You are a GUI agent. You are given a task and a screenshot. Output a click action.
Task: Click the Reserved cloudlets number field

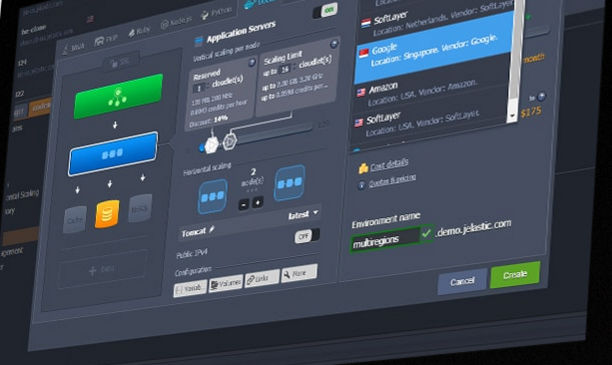[x=199, y=88]
